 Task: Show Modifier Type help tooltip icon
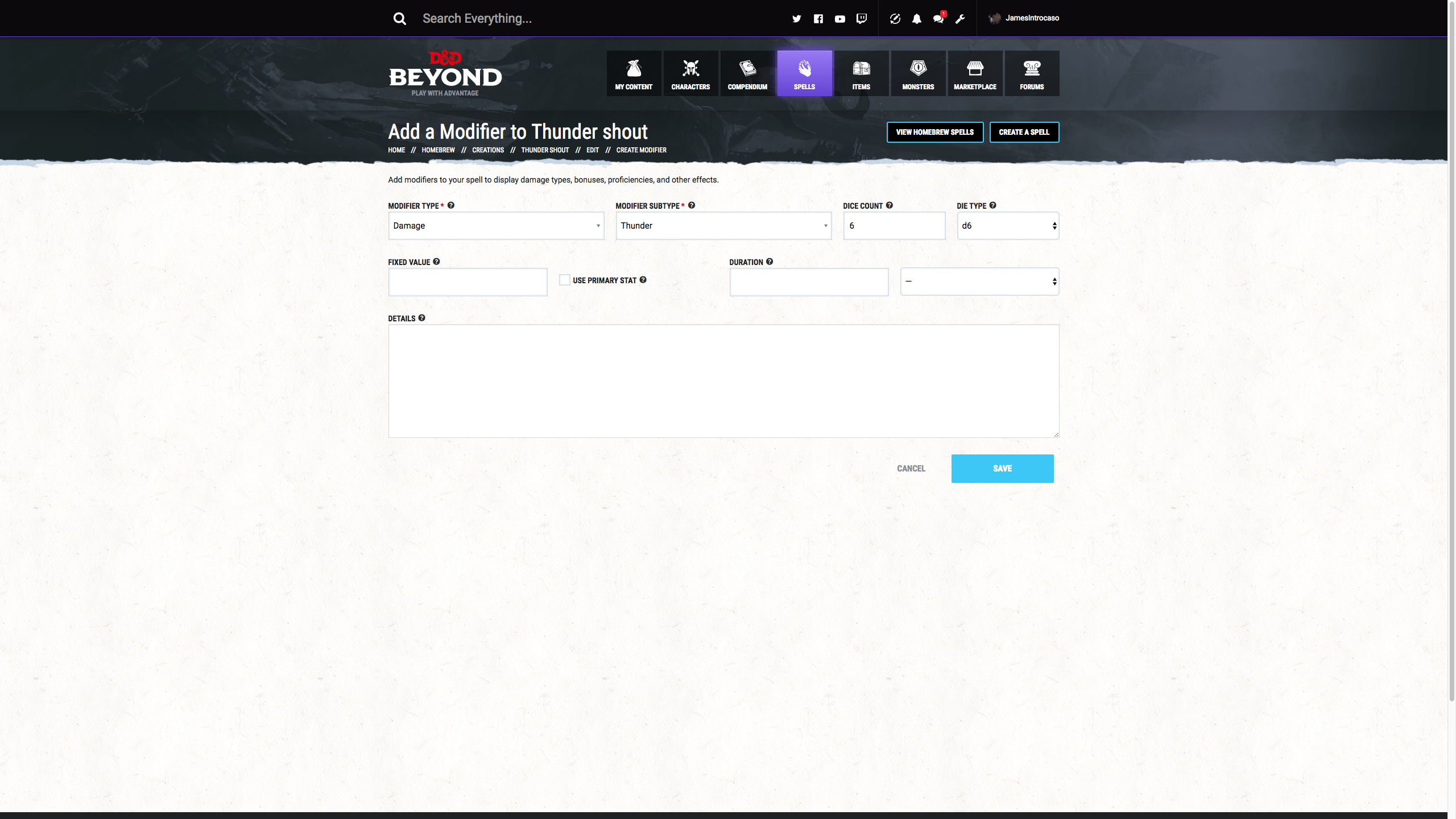[x=451, y=205]
